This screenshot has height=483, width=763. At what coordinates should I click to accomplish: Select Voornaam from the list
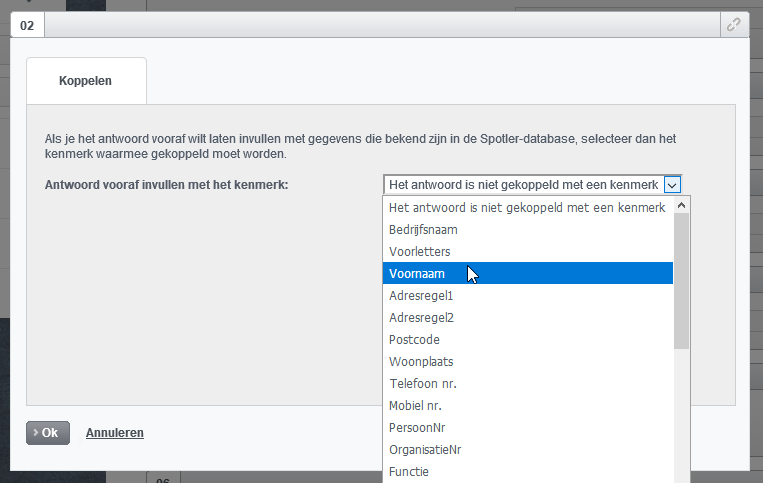pos(417,273)
